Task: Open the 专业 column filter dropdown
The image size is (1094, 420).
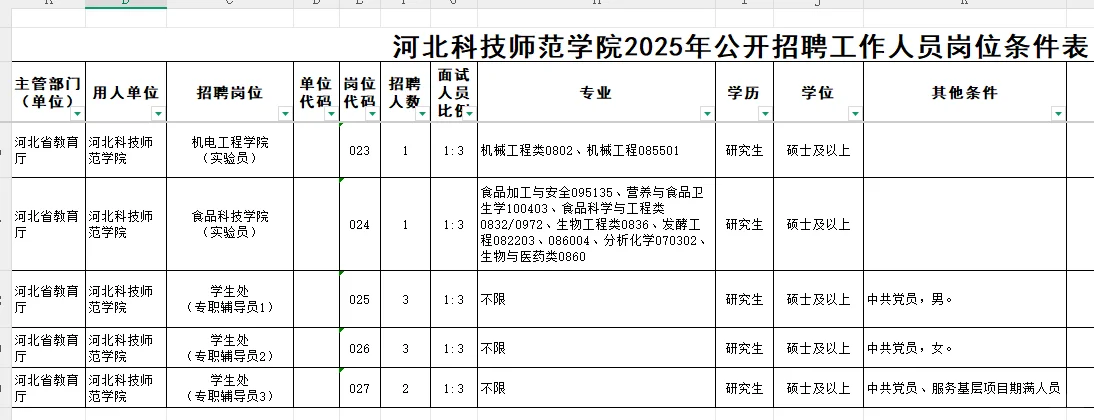Action: (707, 114)
